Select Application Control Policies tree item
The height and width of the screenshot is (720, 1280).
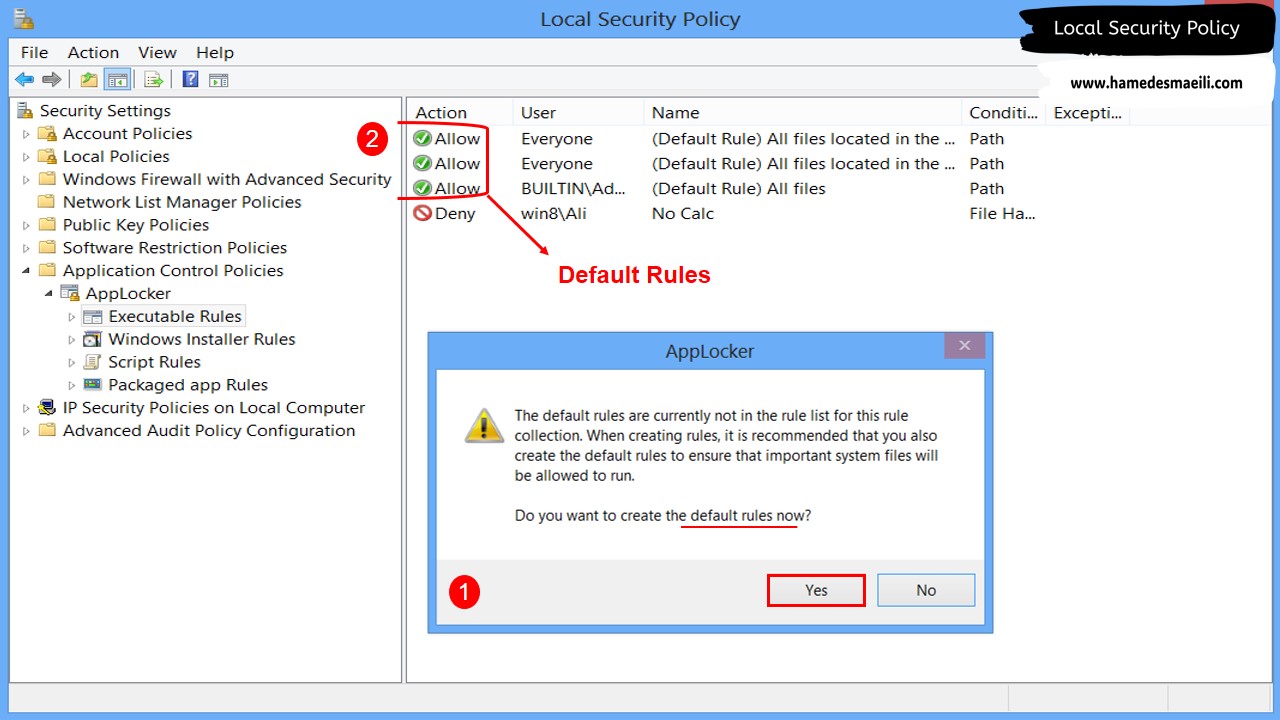click(173, 271)
